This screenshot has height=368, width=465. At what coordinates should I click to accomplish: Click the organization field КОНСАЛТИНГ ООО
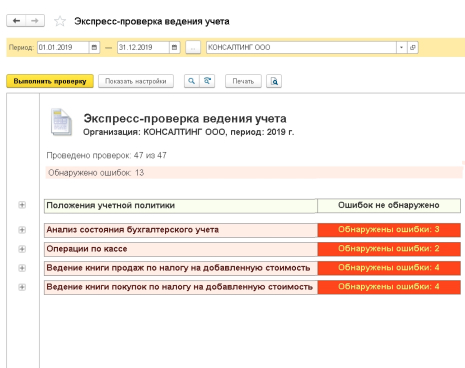301,47
